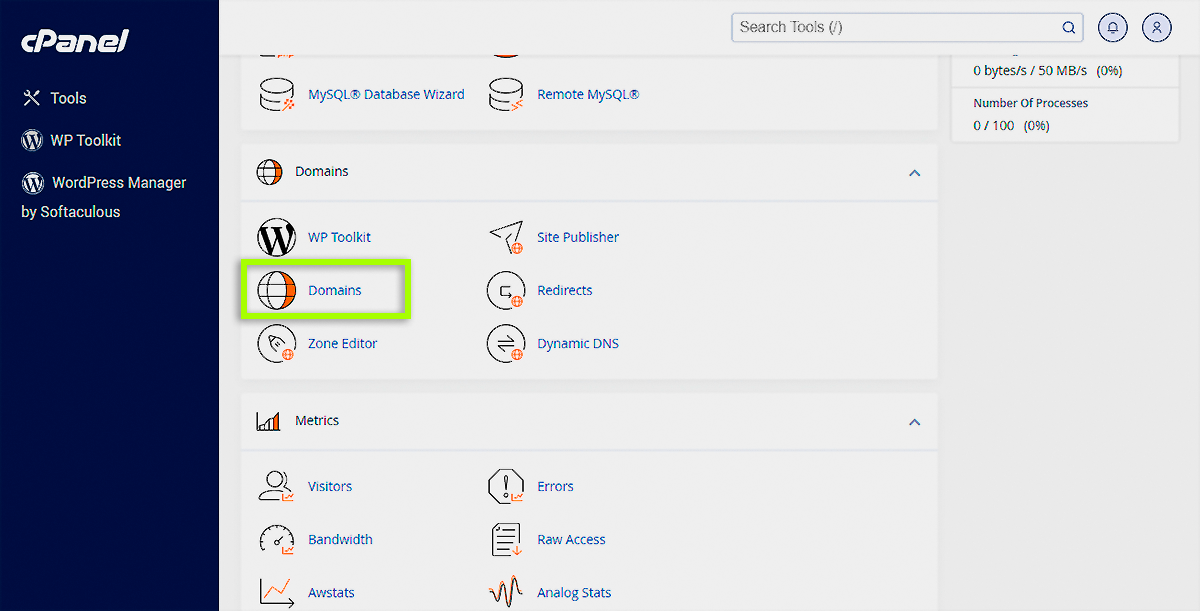Open the Dynamic DNS link
Image resolution: width=1200 pixels, height=611 pixels.
(578, 343)
